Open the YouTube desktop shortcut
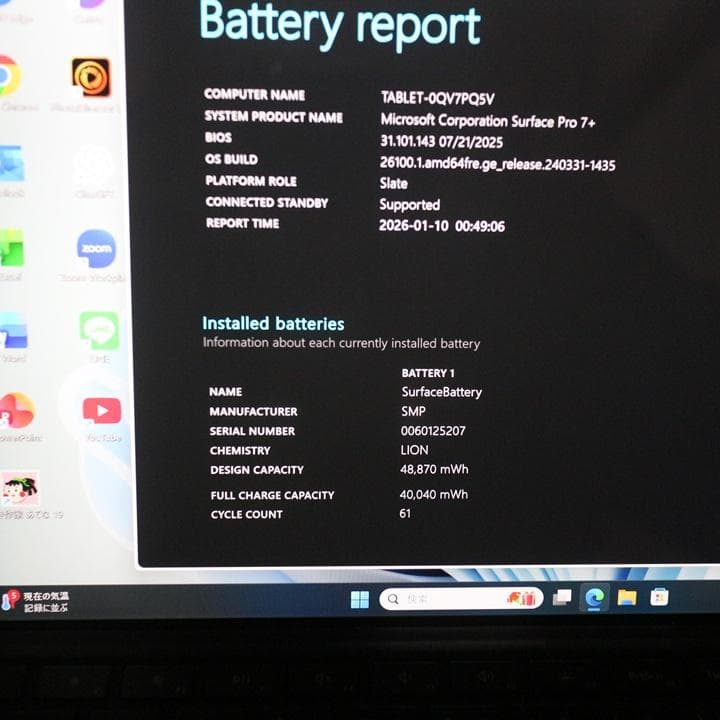 102,410
